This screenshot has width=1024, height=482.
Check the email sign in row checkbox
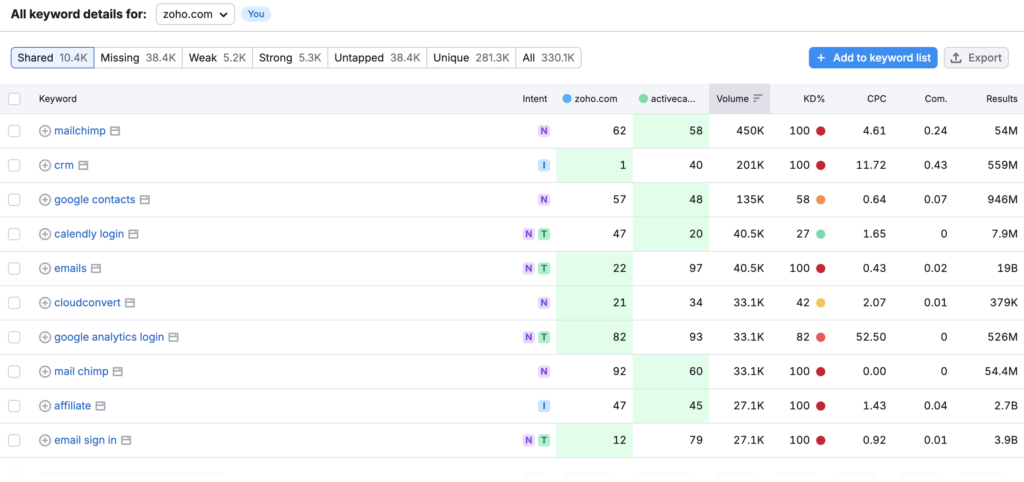[x=14, y=440]
